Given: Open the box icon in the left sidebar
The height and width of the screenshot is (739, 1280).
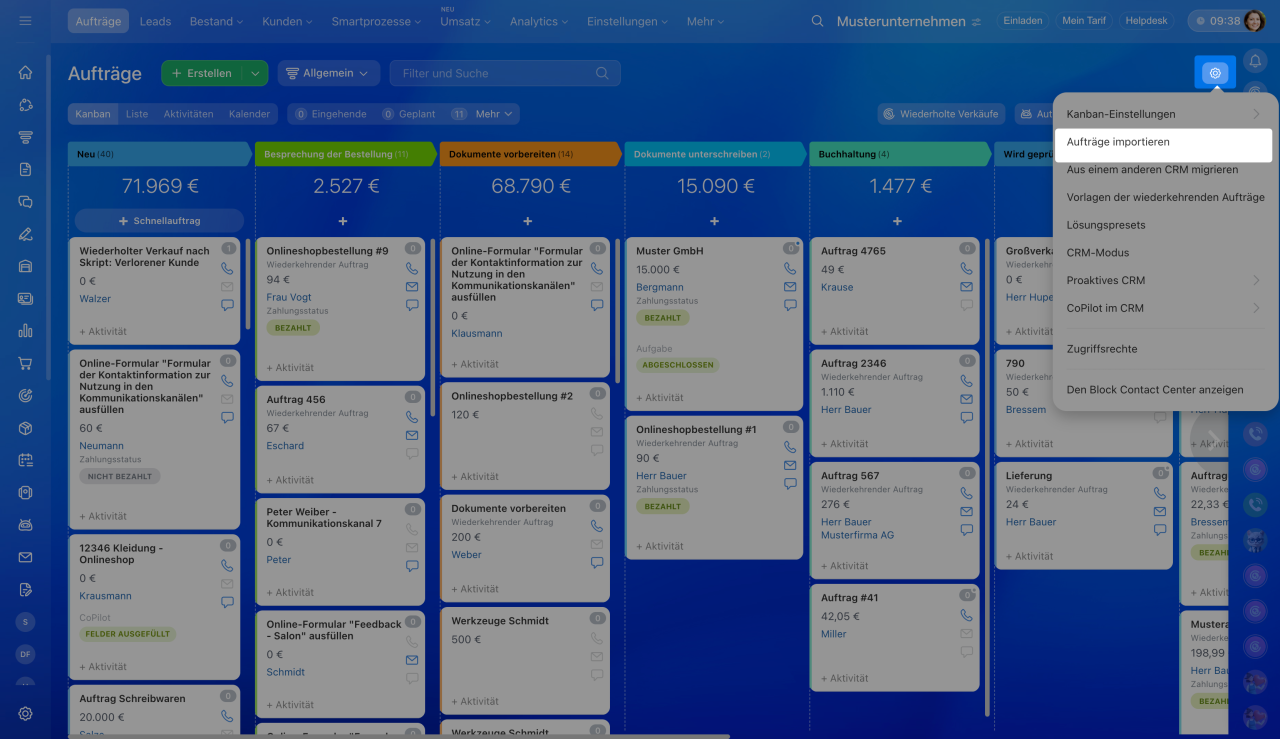Looking at the screenshot, I should point(25,428).
